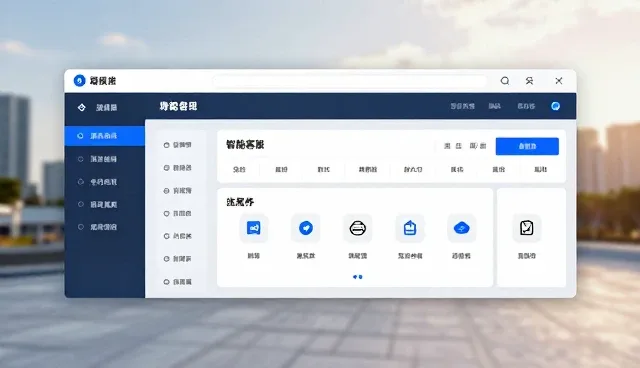
Task: Select the last tab in the 智能客服 tab row
Action: [540, 169]
